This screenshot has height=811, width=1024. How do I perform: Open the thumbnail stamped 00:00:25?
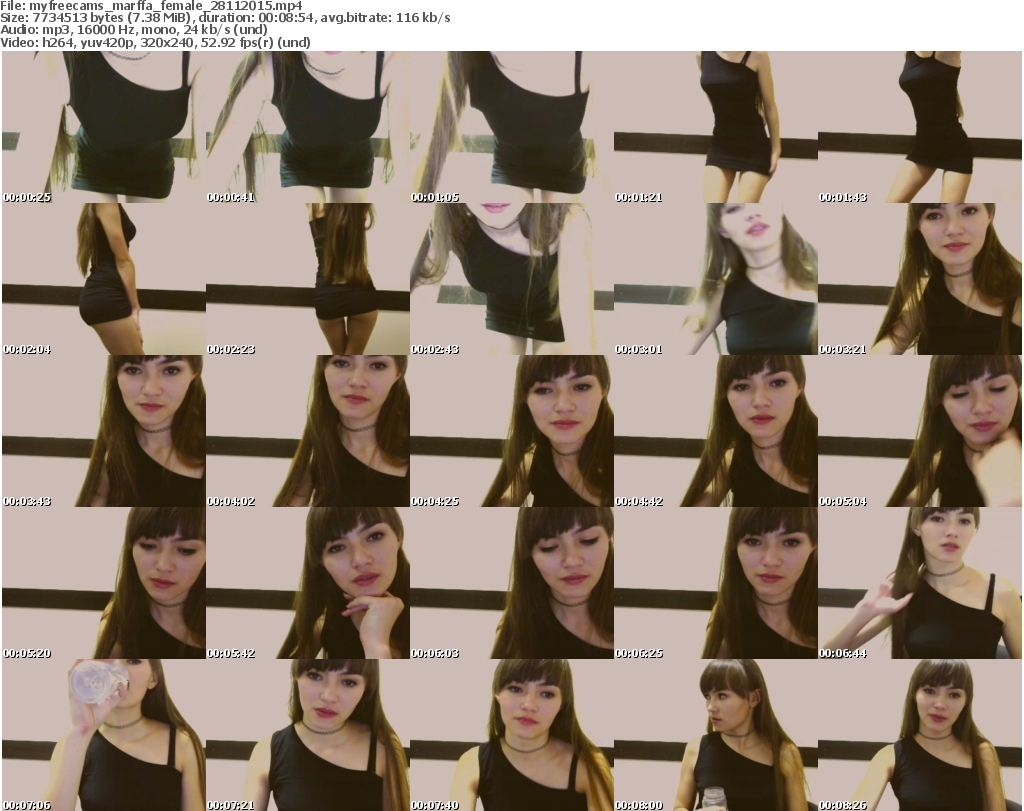[x=104, y=127]
